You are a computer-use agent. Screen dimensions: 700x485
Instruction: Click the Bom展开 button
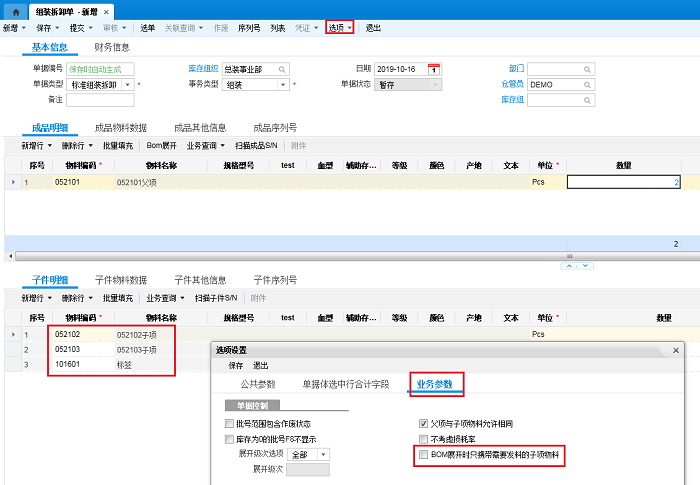pyautogui.click(x=162, y=145)
